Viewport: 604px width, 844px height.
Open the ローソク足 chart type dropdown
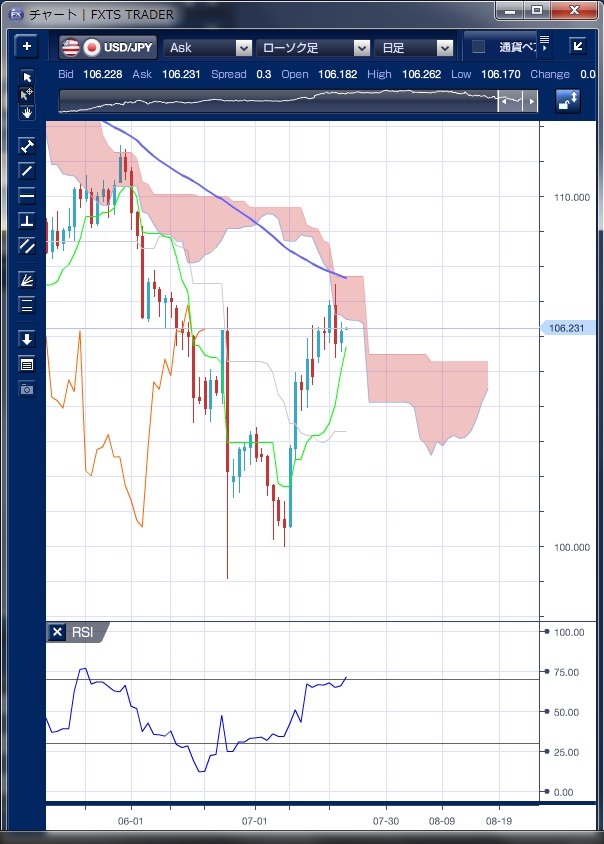coord(313,47)
